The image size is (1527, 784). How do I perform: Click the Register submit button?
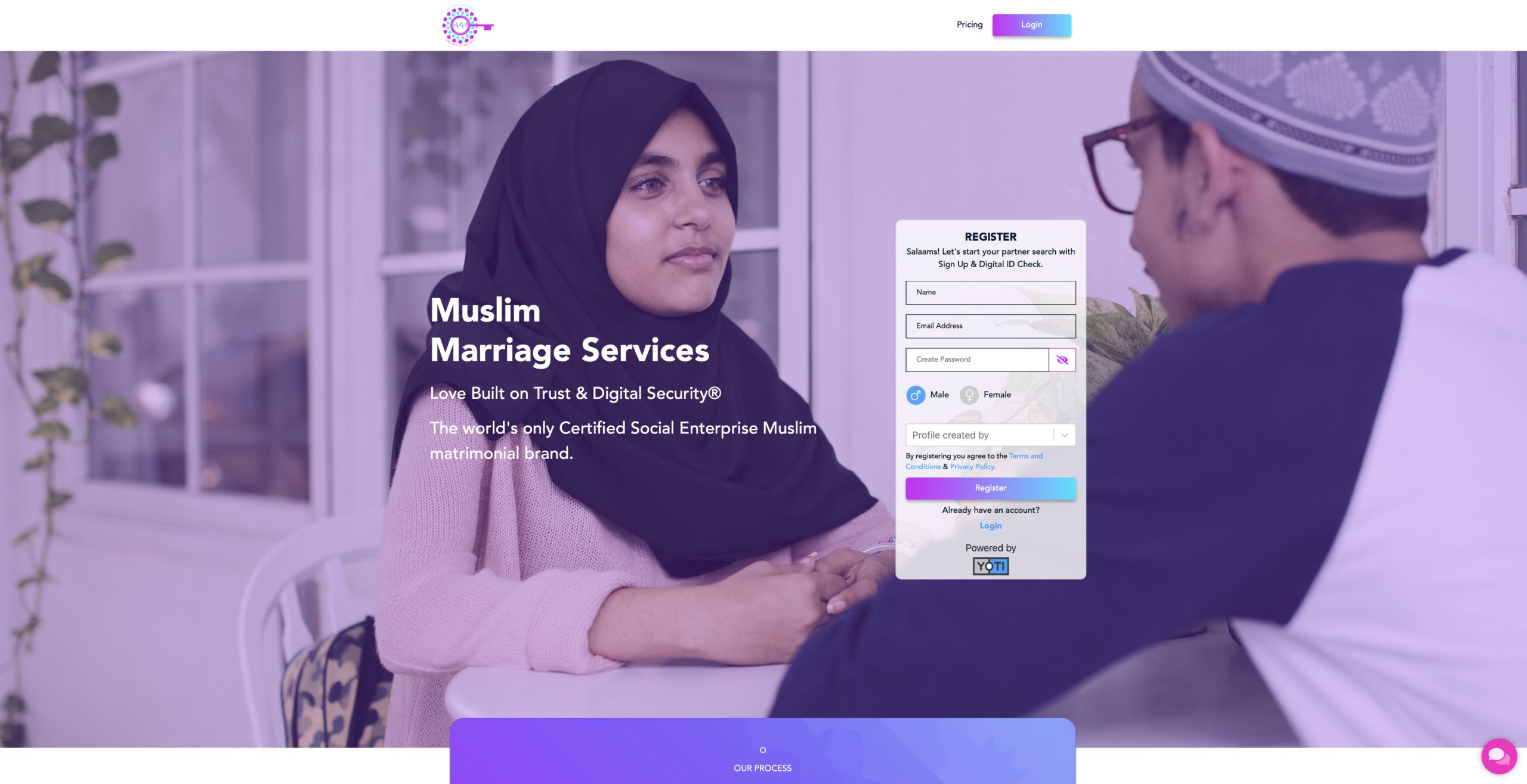click(990, 488)
